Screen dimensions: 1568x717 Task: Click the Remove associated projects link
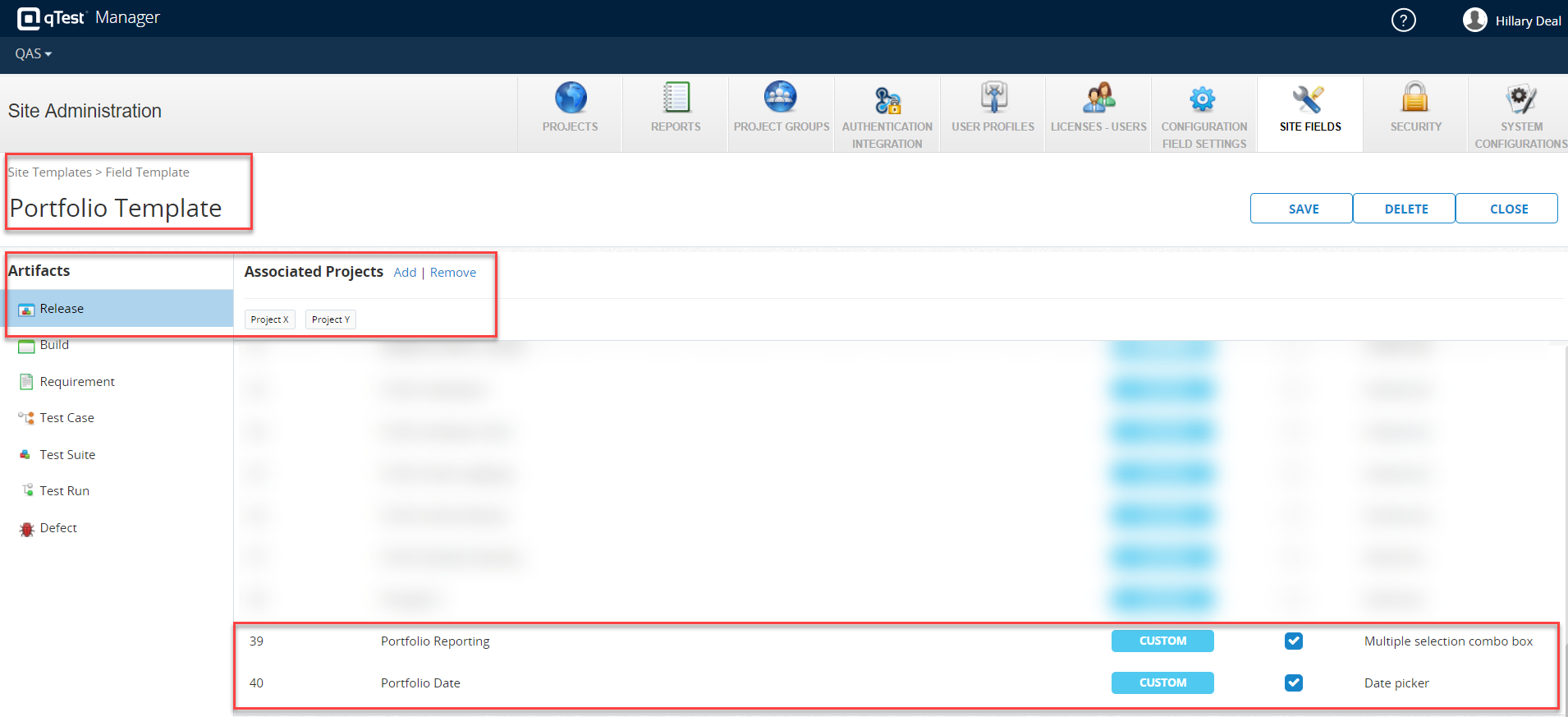pyautogui.click(x=453, y=273)
